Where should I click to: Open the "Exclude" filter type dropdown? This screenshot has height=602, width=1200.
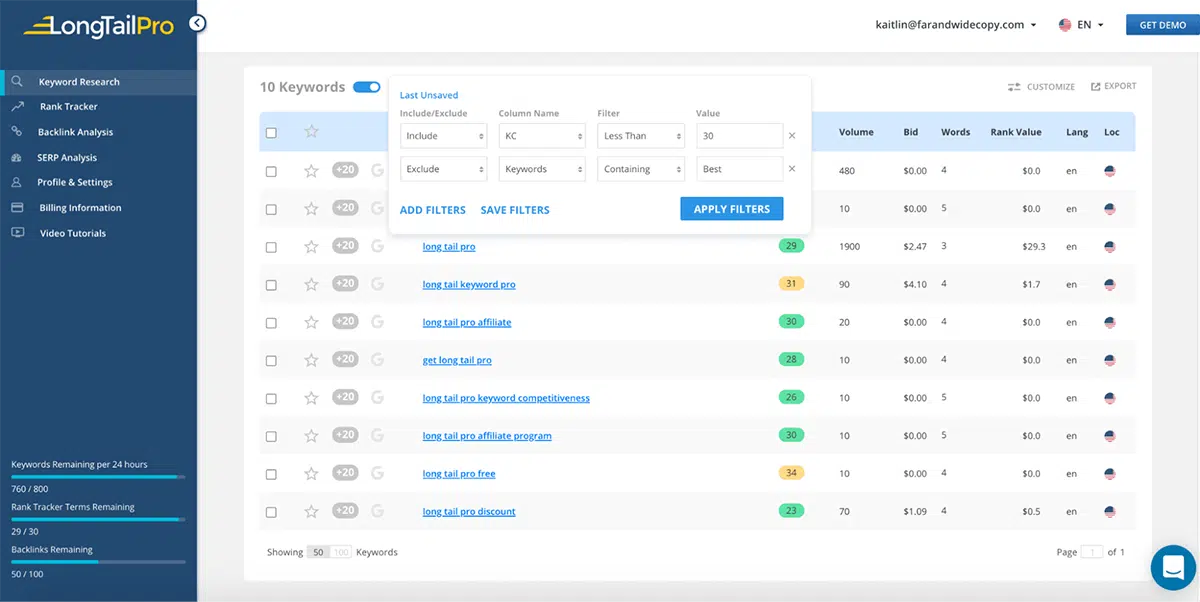tap(443, 169)
